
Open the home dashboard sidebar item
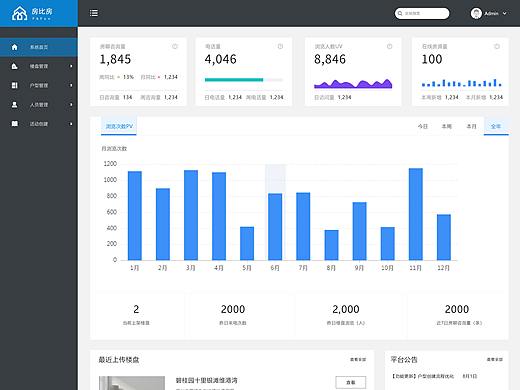tap(39, 47)
